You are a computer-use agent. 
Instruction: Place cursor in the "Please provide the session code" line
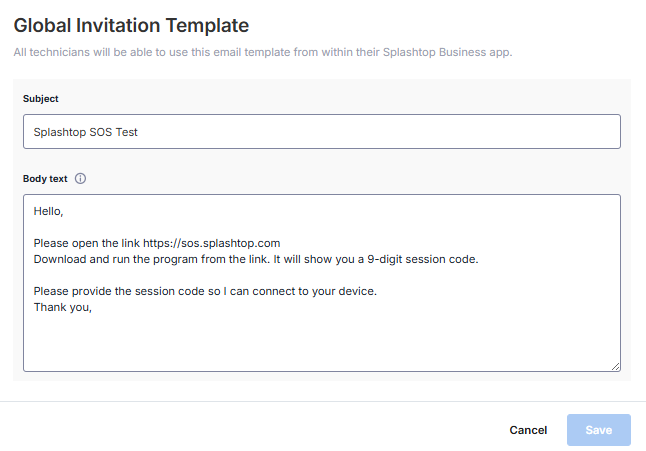[205, 291]
